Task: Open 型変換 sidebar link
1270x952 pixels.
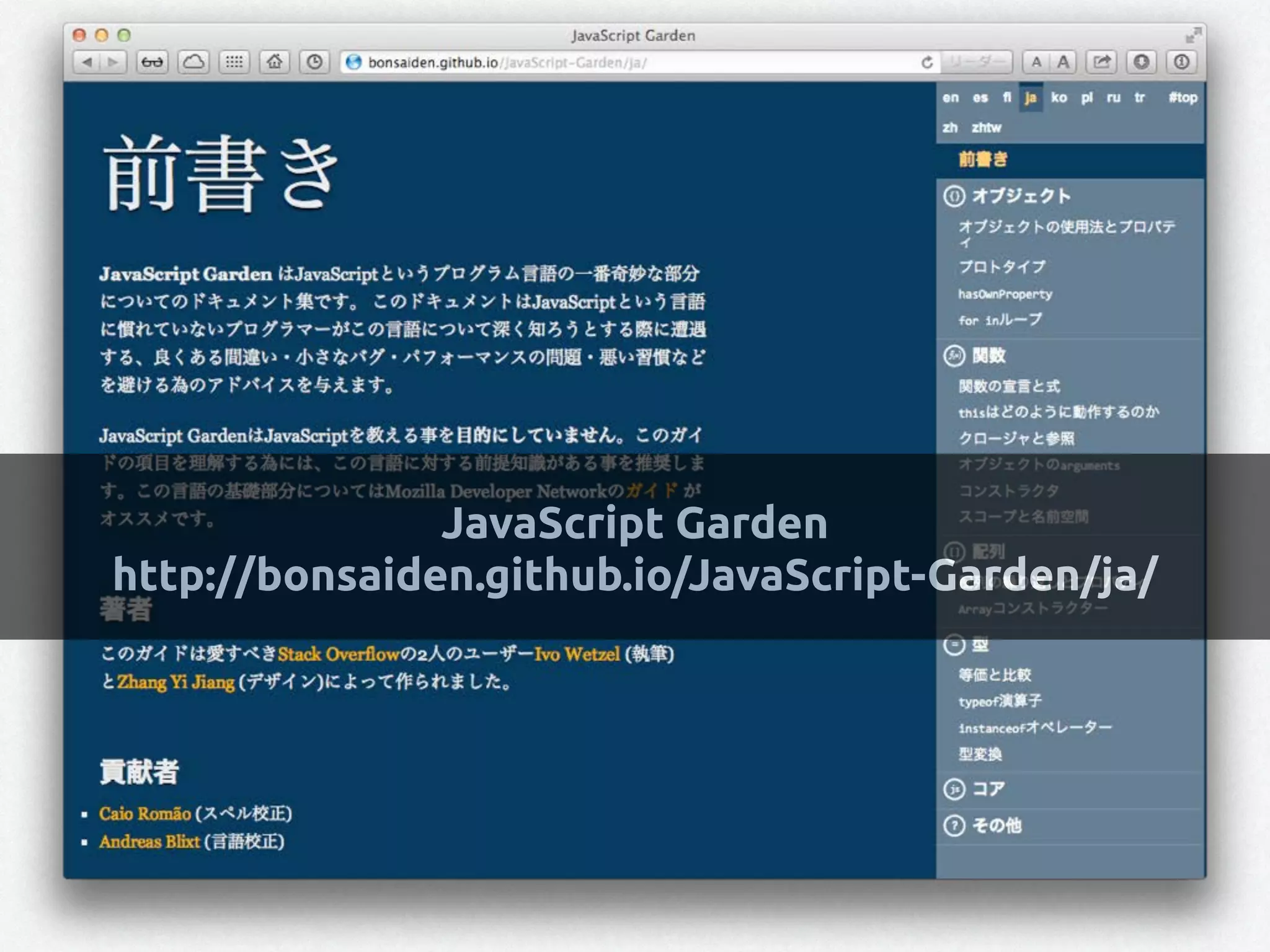Action: pos(980,754)
